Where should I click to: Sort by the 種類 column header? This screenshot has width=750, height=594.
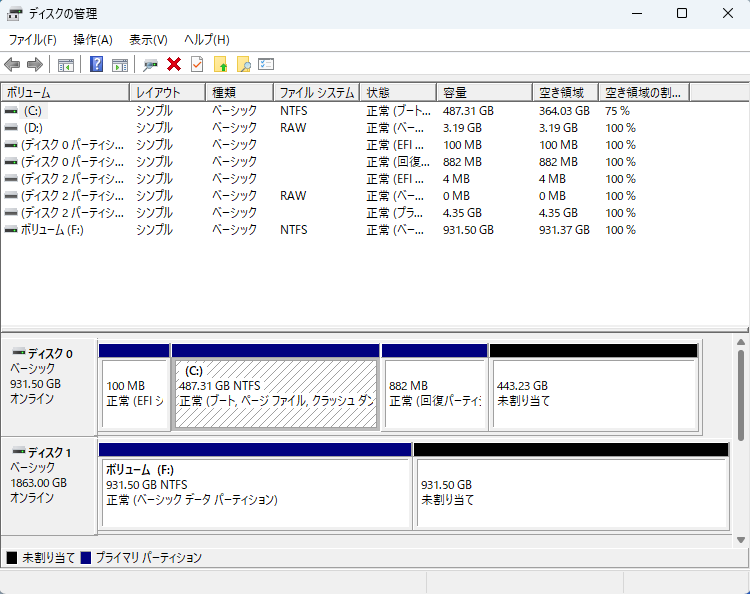click(240, 92)
